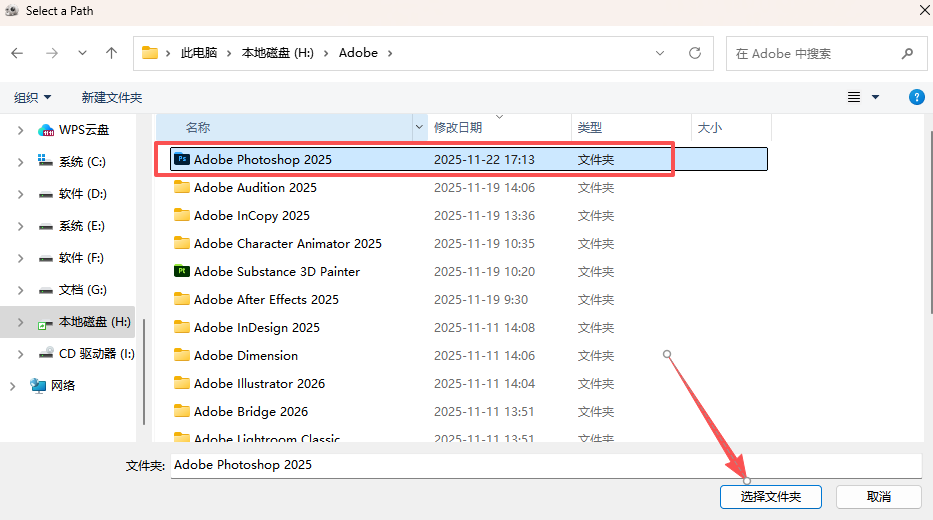Go forward with the right arrow
933x520 pixels.
[x=52, y=54]
